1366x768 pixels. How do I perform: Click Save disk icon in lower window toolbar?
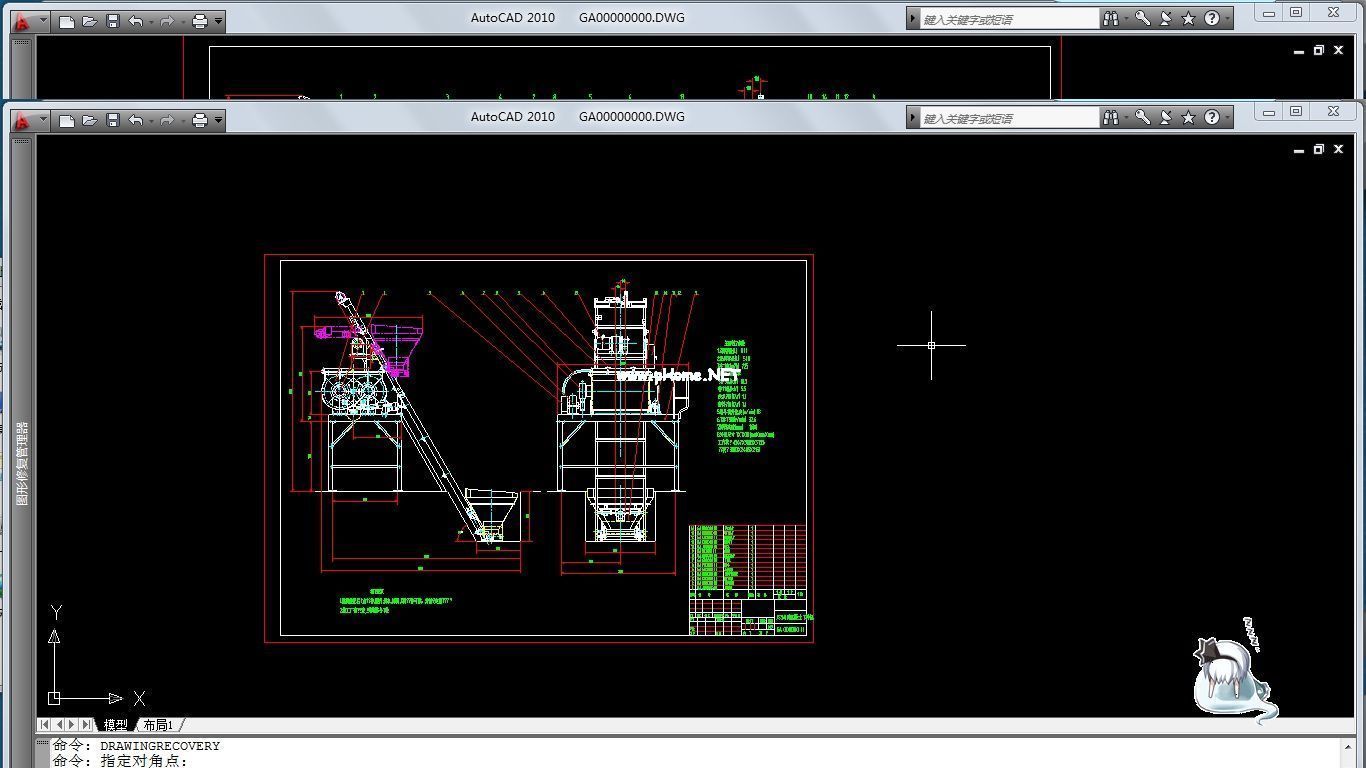point(113,120)
